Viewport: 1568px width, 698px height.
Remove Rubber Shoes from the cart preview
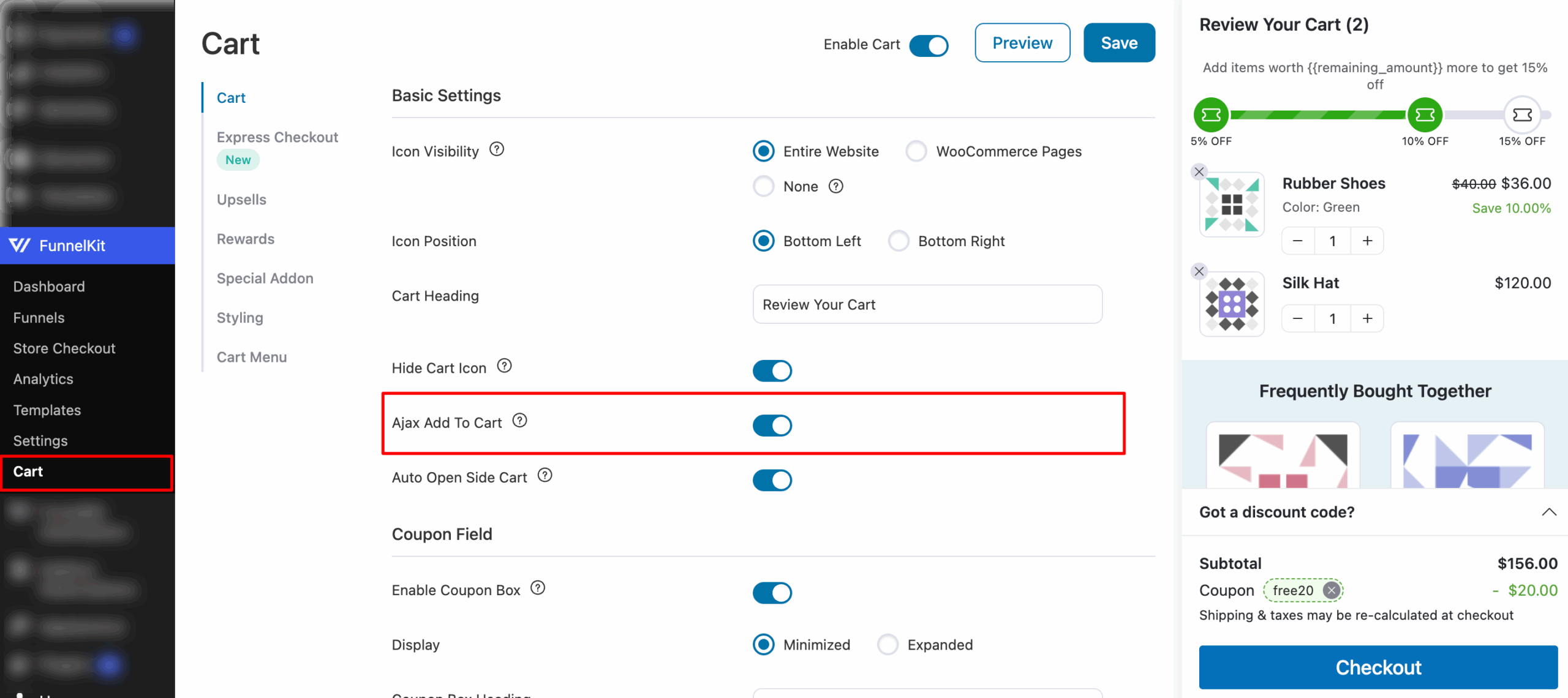pos(1199,172)
